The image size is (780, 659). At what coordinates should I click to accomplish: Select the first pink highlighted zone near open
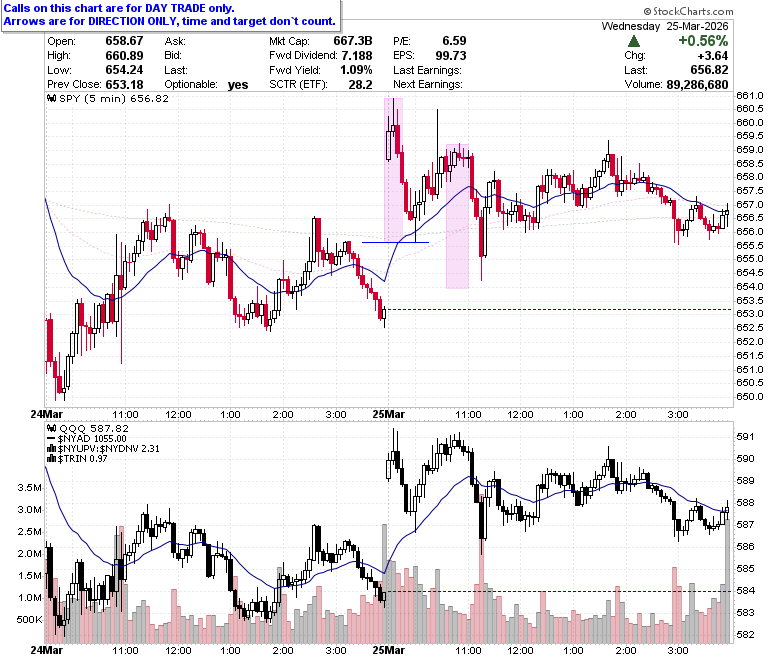(393, 170)
